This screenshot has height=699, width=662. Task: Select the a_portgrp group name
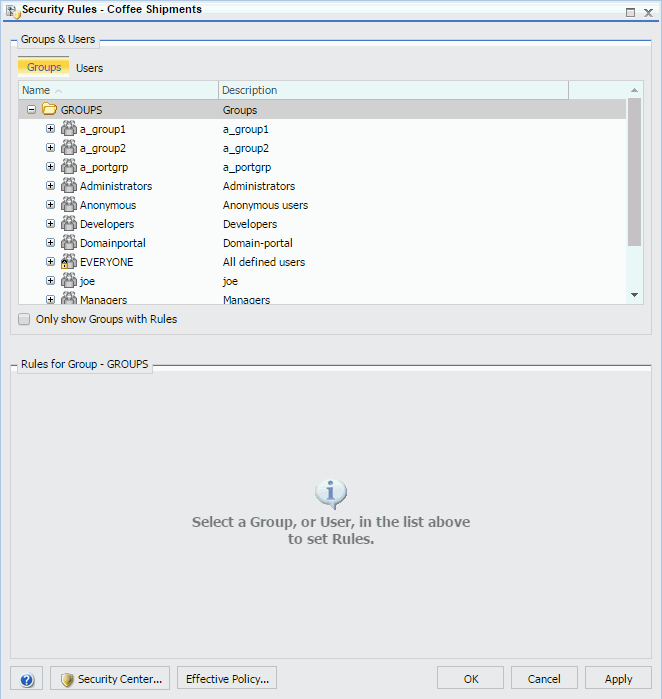pos(104,167)
